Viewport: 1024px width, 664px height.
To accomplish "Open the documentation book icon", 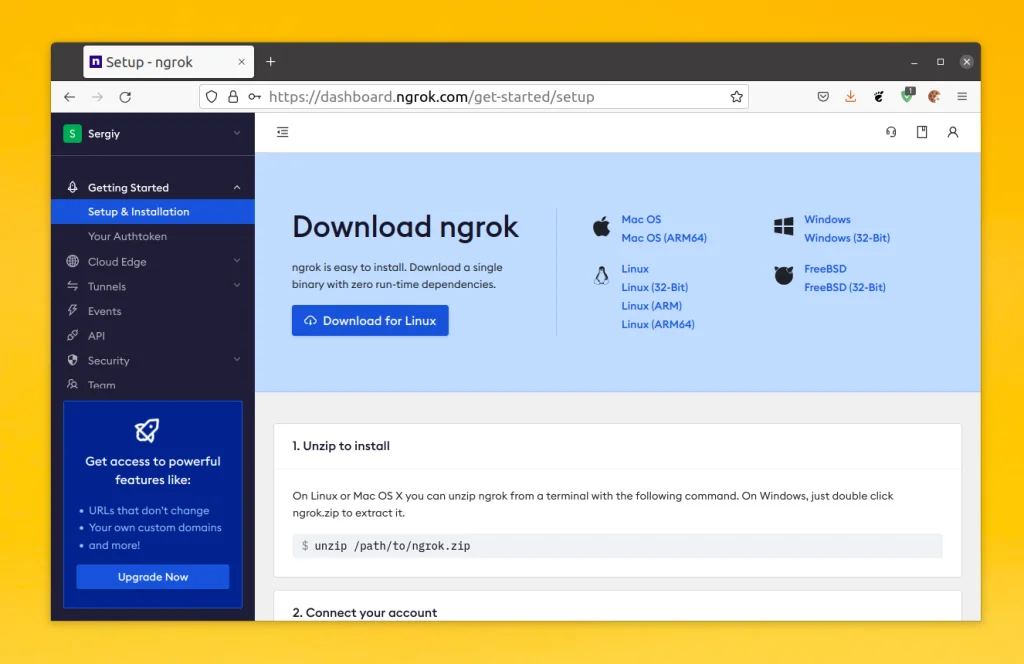I will click(921, 131).
